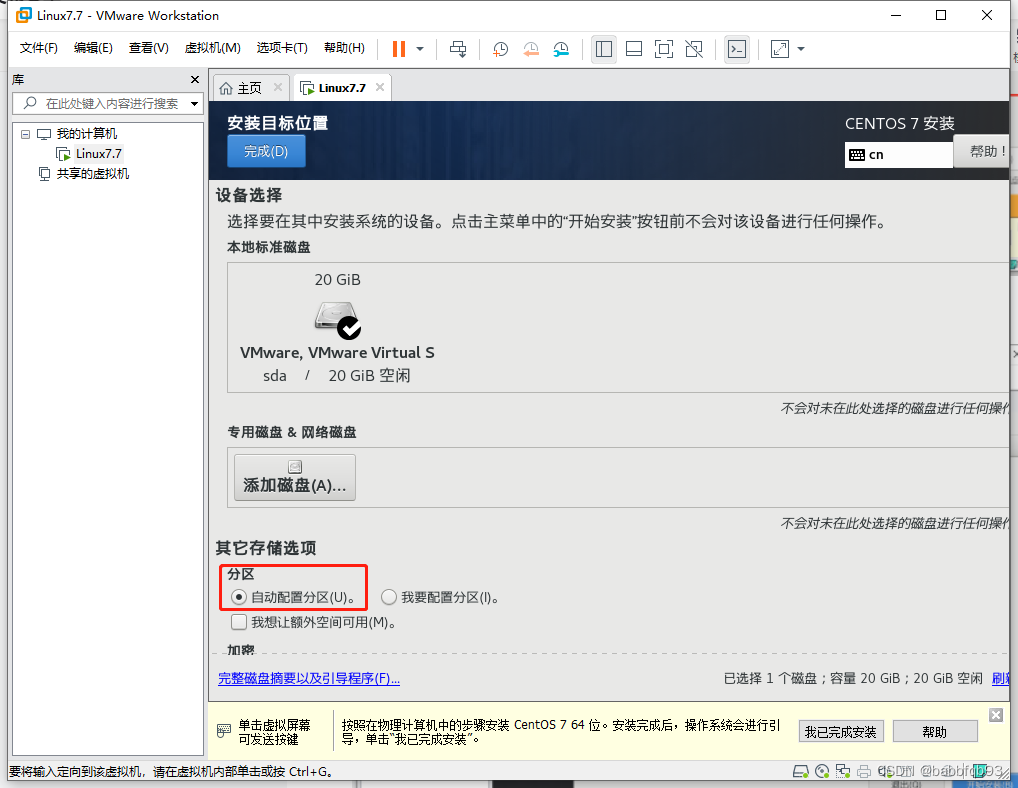Switch to Unity mode icon
The width and height of the screenshot is (1018, 788).
point(694,49)
